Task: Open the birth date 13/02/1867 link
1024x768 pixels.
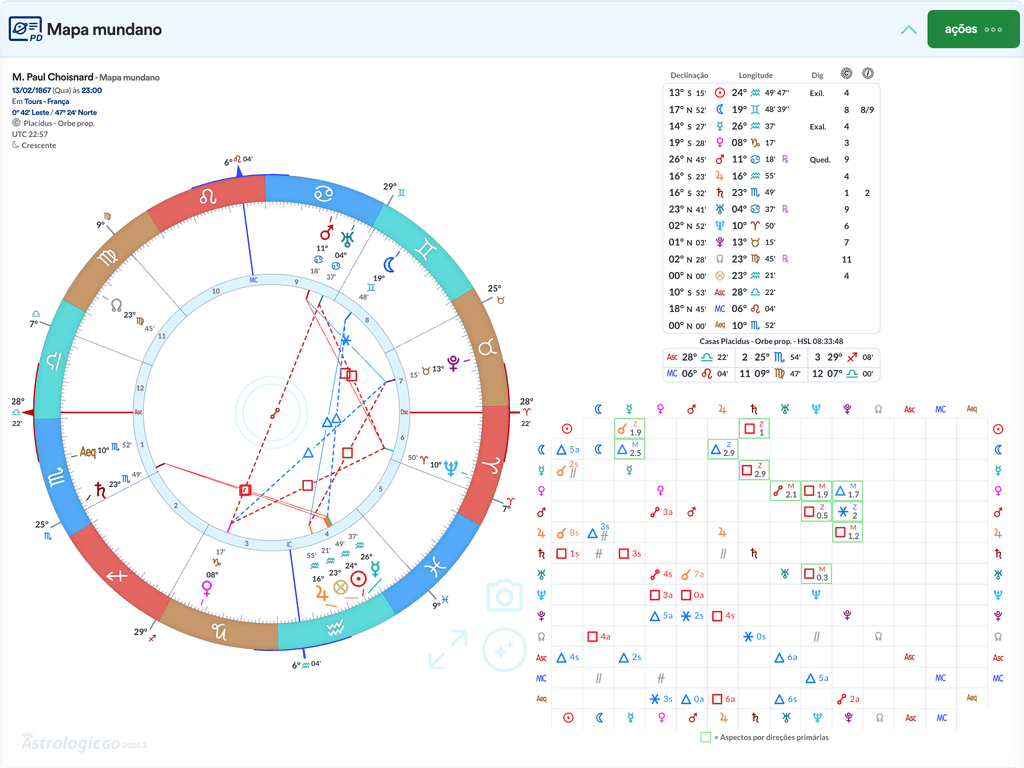Action: (x=31, y=90)
